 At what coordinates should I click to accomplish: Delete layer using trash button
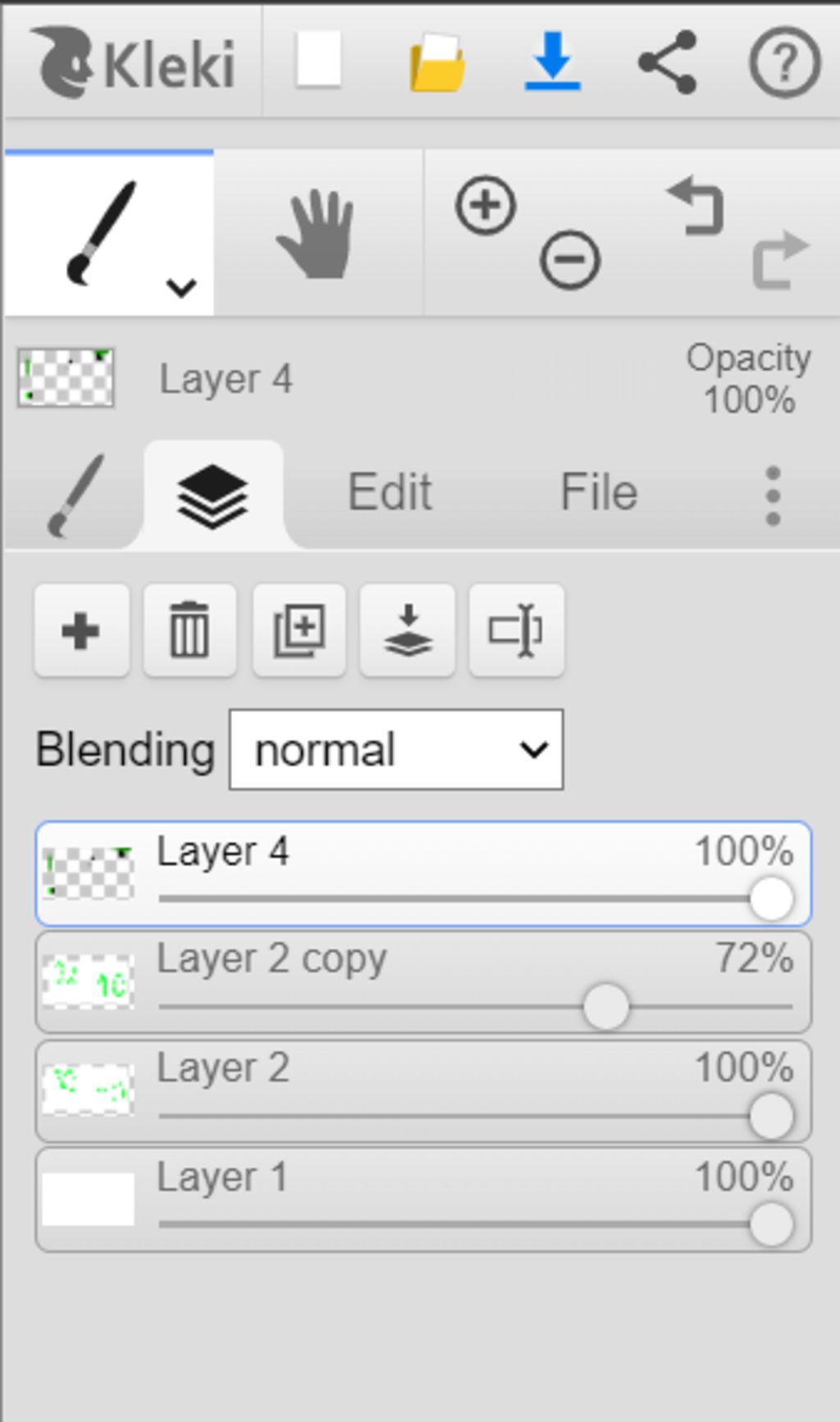189,631
